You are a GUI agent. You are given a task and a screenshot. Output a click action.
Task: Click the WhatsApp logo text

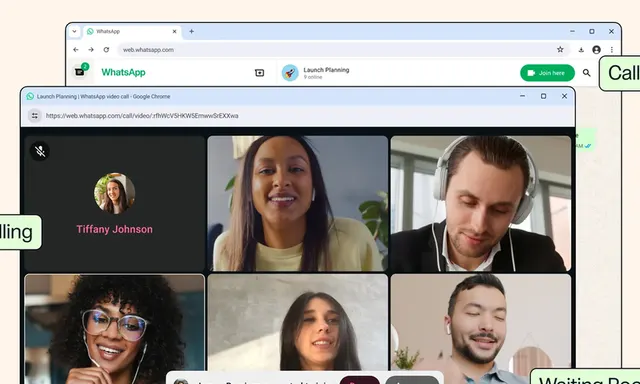tap(123, 72)
